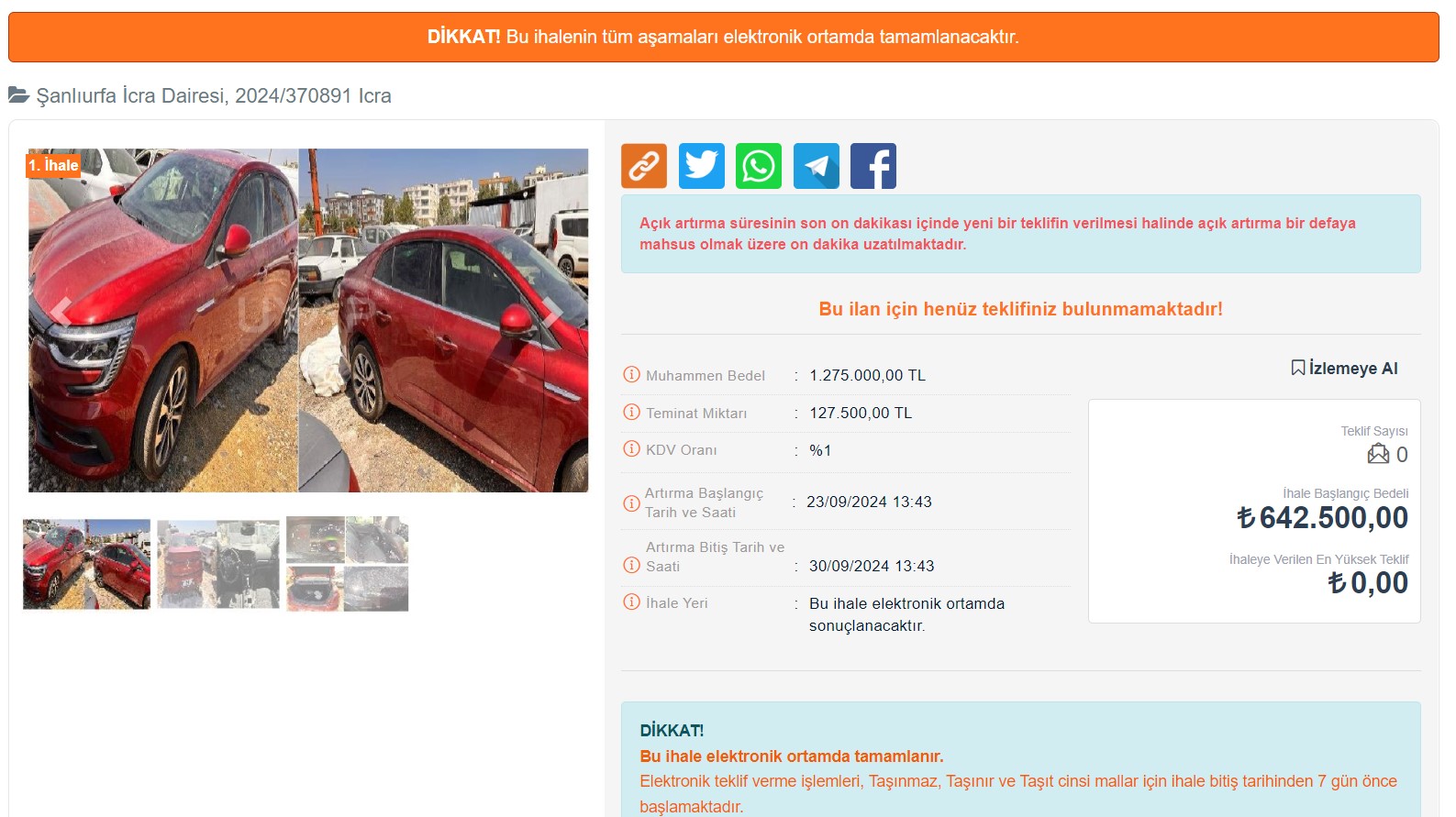
Task: View the third collage thumbnail
Action: (x=347, y=564)
